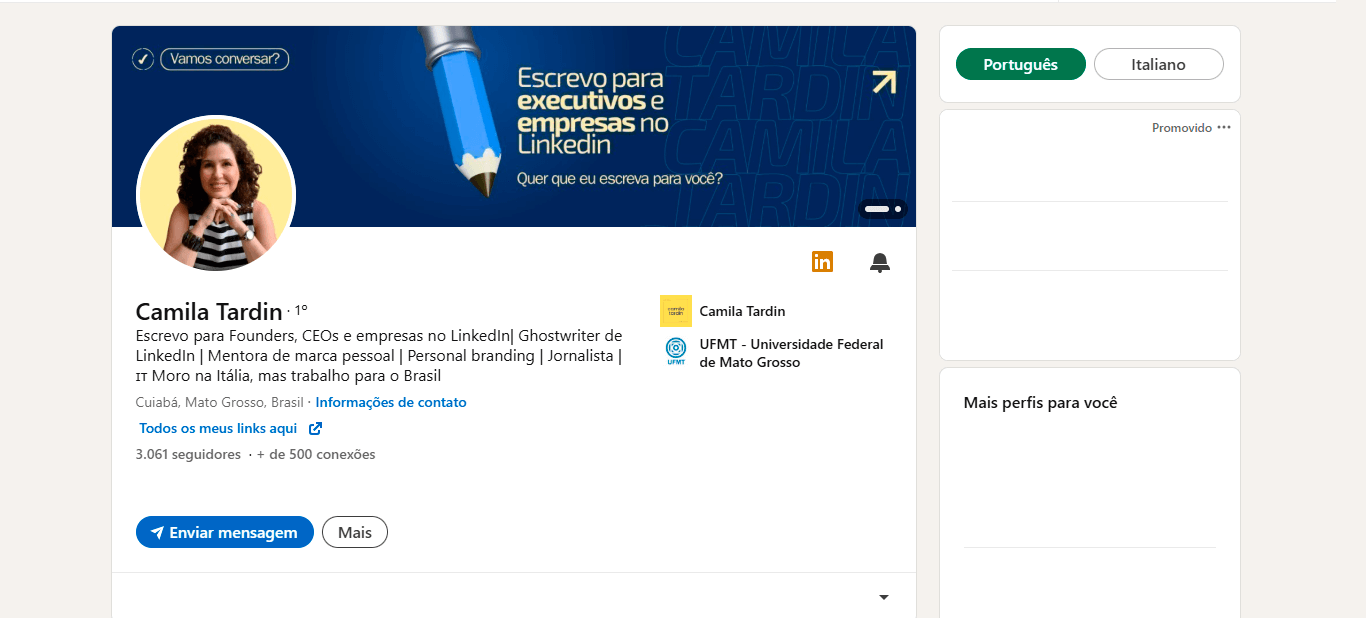The width and height of the screenshot is (1366, 618).
Task: Click the Enviar mensagem button
Action: click(225, 532)
